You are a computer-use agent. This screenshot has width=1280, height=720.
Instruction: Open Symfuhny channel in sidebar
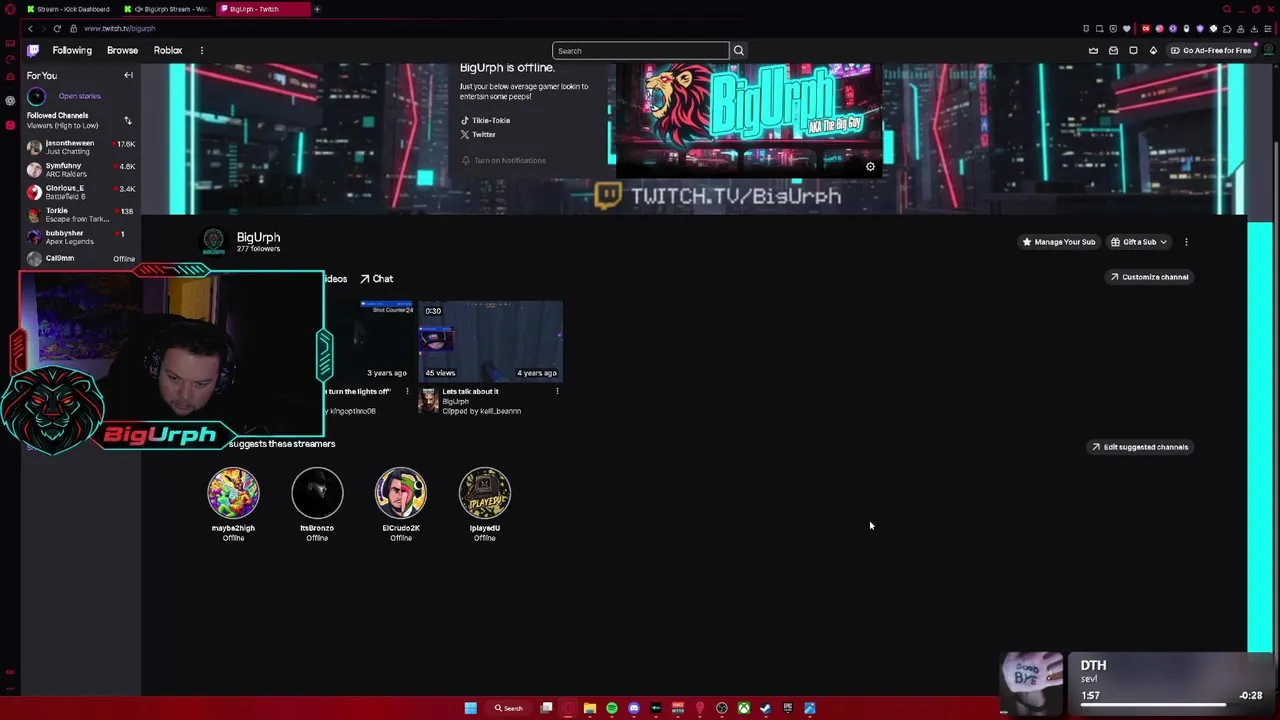[81, 170]
